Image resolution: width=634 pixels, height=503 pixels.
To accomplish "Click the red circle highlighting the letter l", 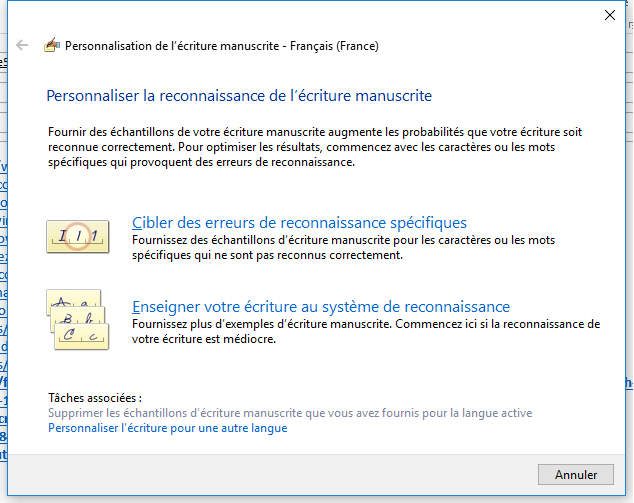I will (78, 237).
